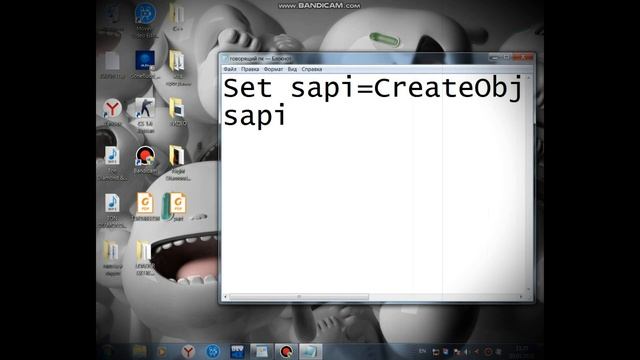Select the folder icon right of CS 1.6
Viewport: 640px width, 360px height.
tap(177, 108)
